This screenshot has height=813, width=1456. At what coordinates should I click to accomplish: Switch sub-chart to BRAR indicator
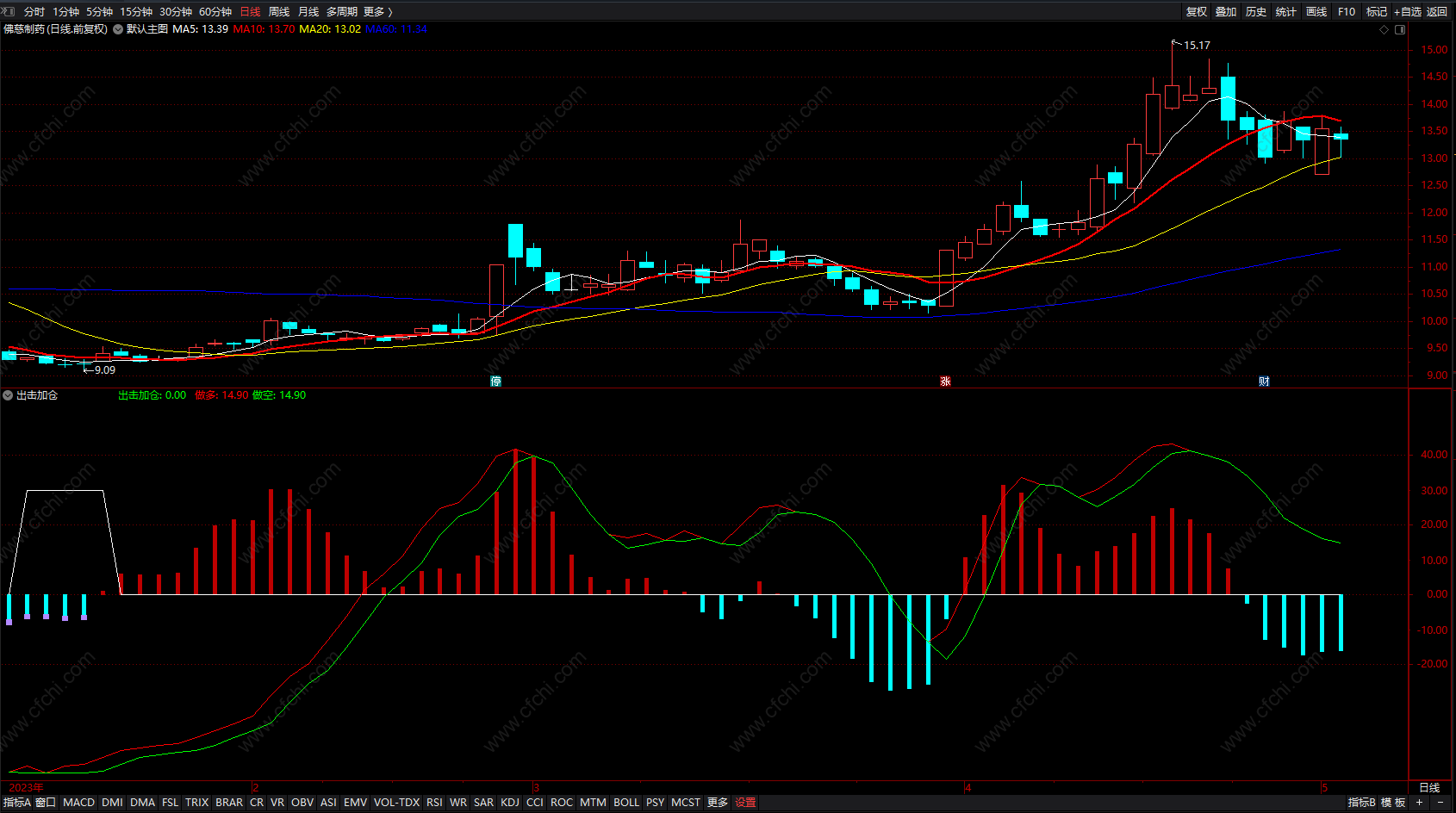click(229, 803)
